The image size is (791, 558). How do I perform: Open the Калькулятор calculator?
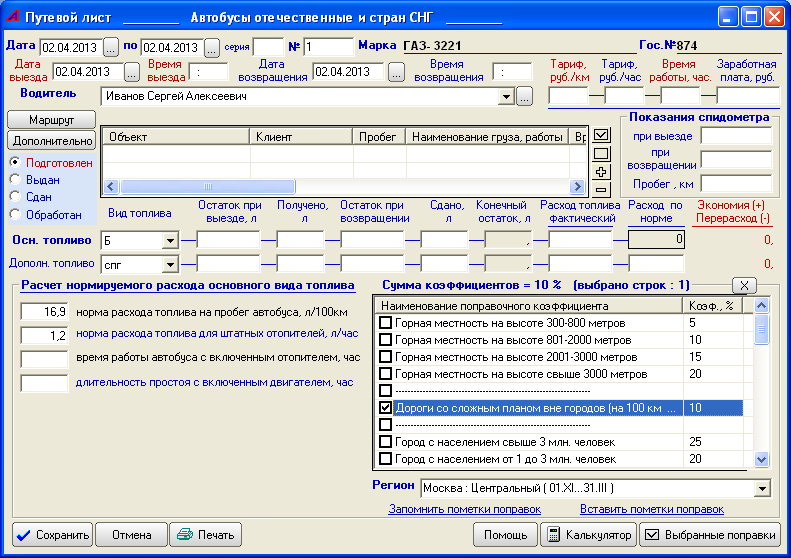coord(586,534)
